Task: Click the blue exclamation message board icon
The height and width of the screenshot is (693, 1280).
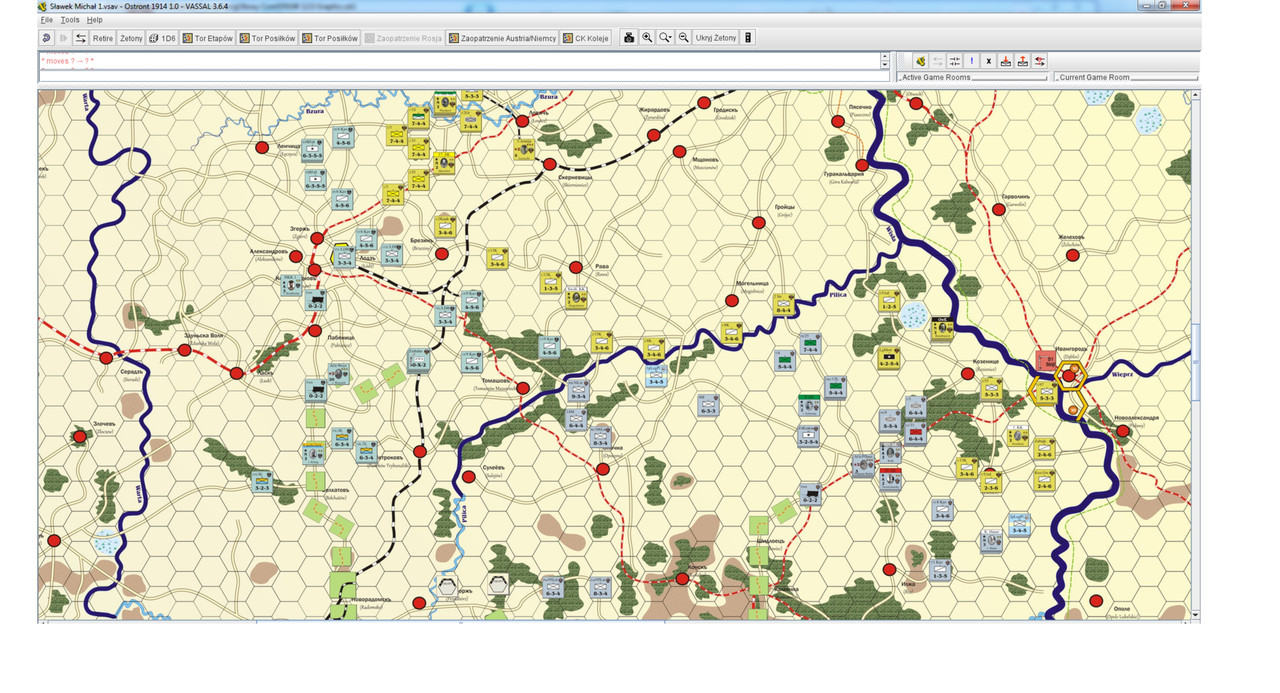Action: pyautogui.click(x=972, y=61)
